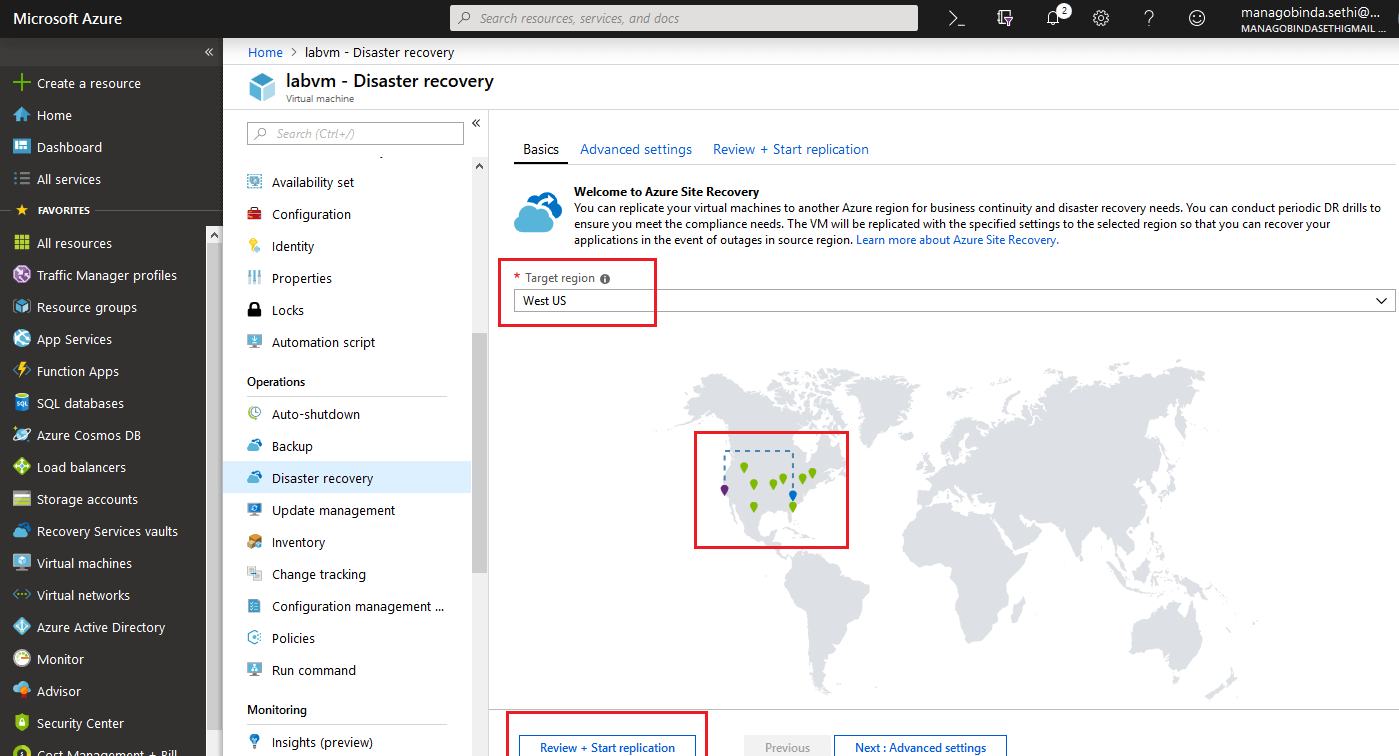
Task: Open the notifications bell
Action: (1053, 18)
